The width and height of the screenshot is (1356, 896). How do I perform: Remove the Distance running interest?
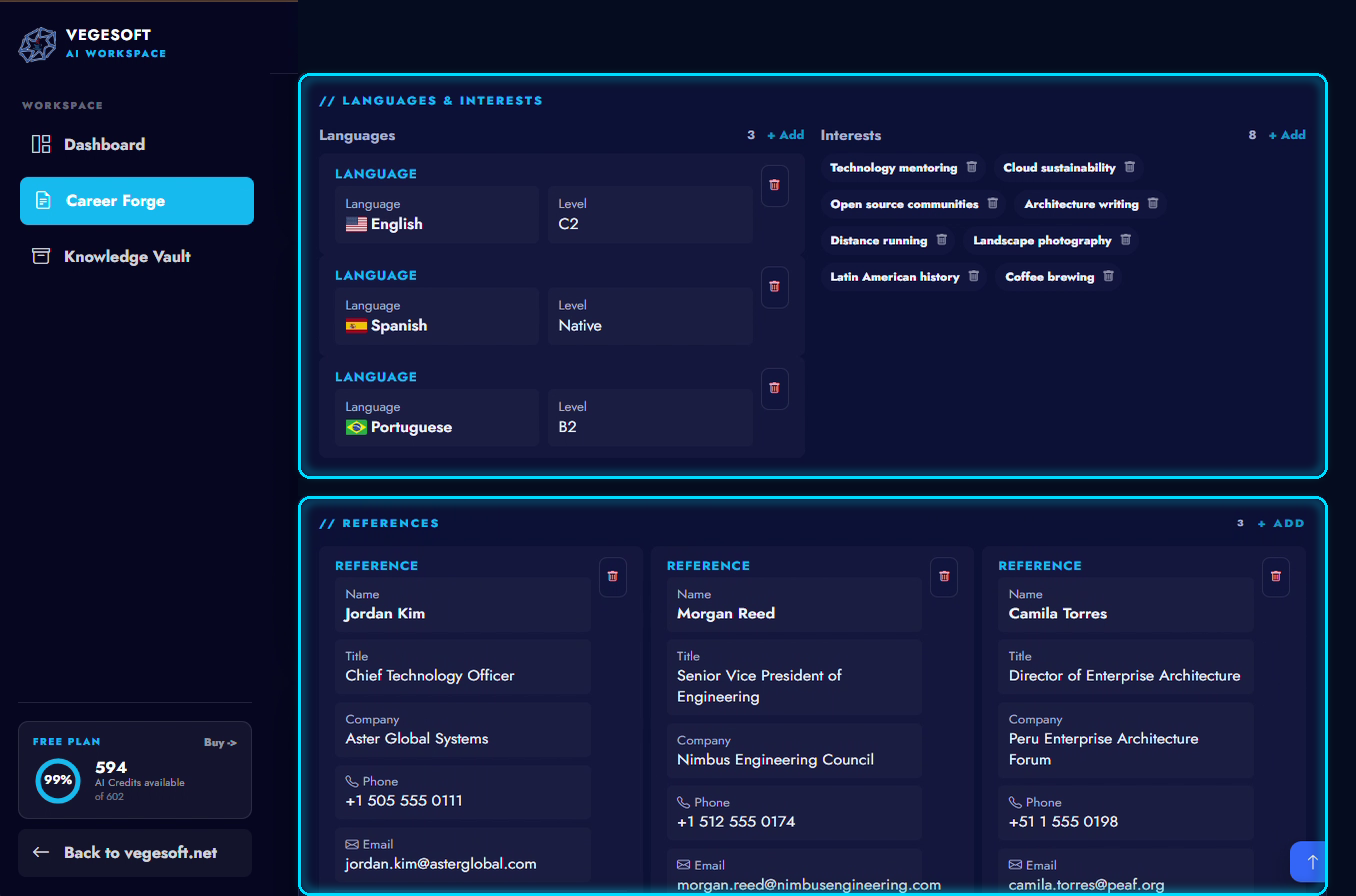[x=941, y=240]
